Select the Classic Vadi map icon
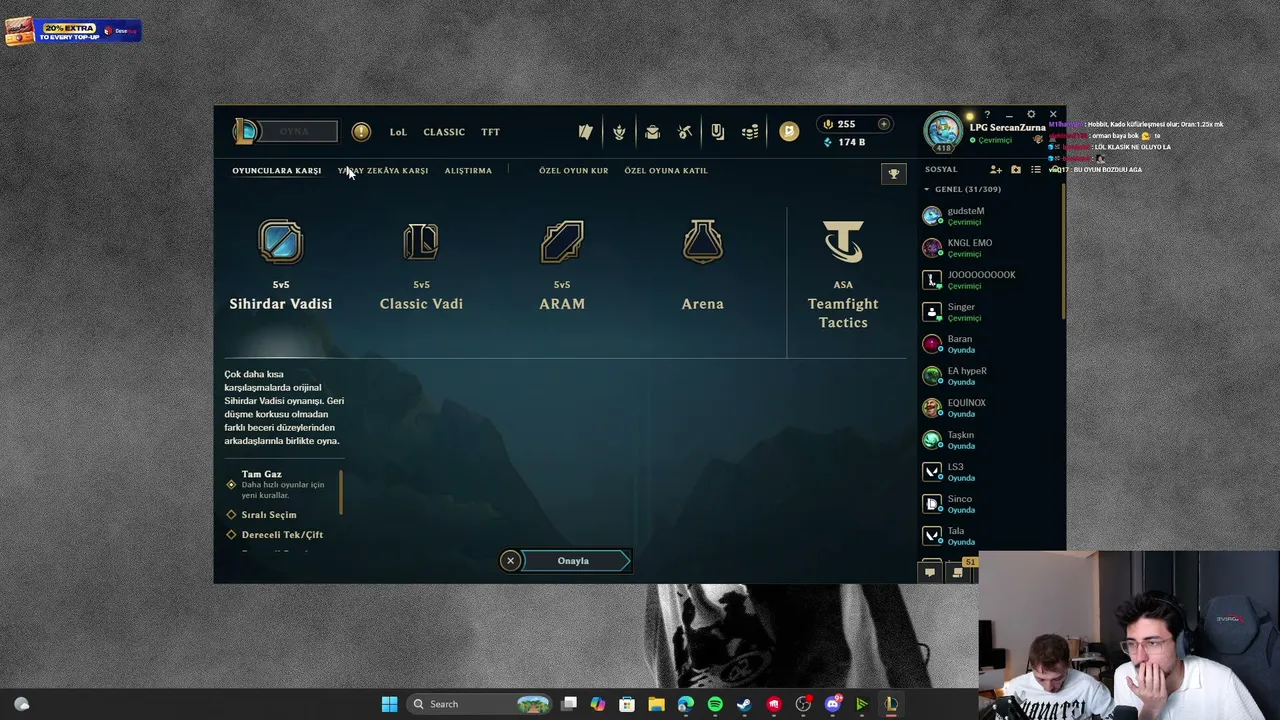Viewport: 1280px width, 720px height. pyautogui.click(x=421, y=242)
